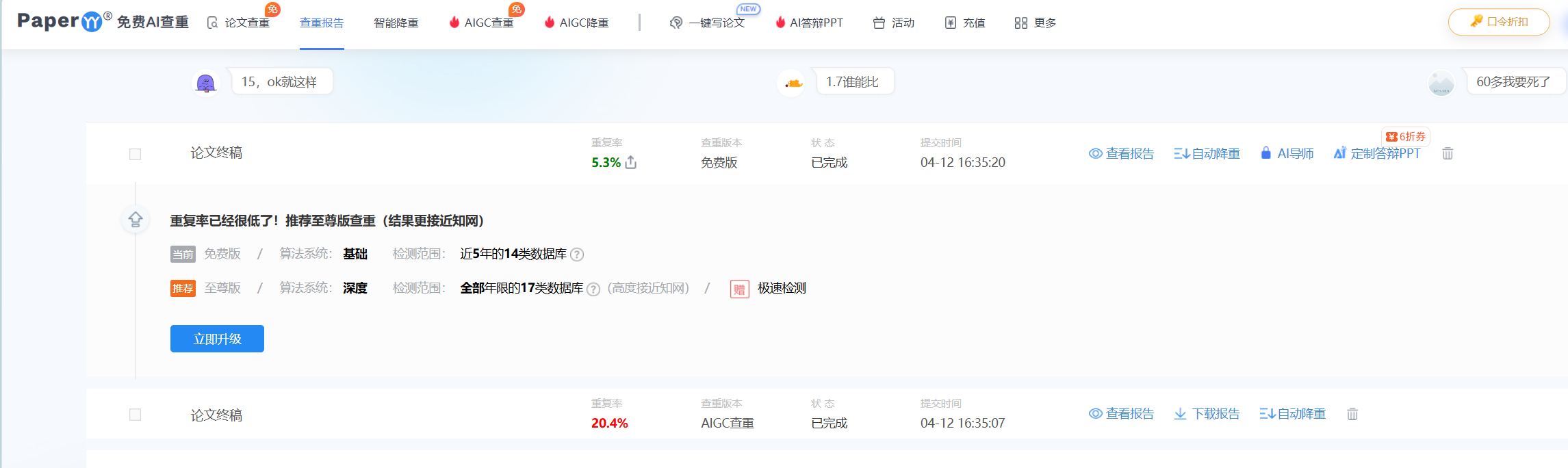Click the document search icon beside 论文查重
Screen dimensions: 1568x468
tap(213, 23)
